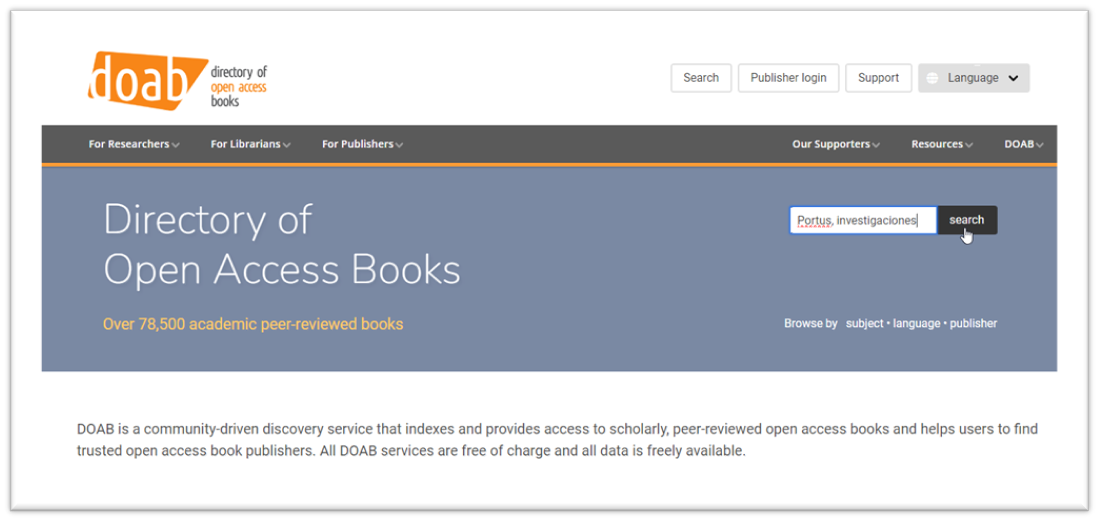
Task: Click the Over 78,500 academic books text
Action: coord(253,324)
